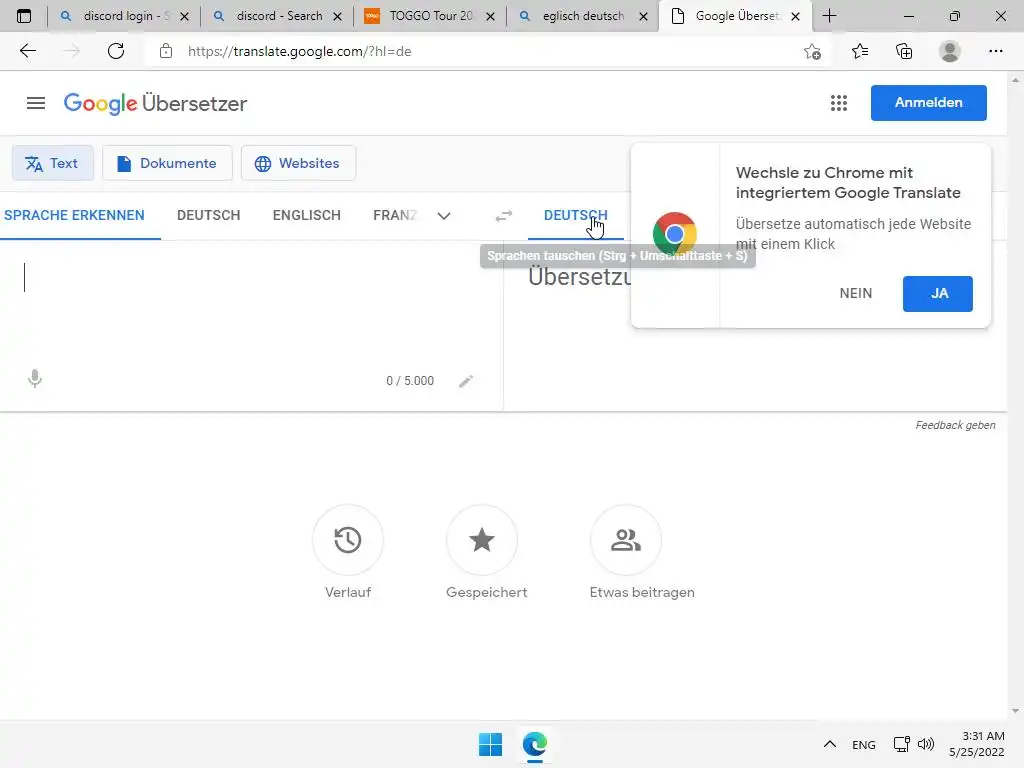View site info via the lock icon
Viewport: 1024px width, 768px height.
166,51
